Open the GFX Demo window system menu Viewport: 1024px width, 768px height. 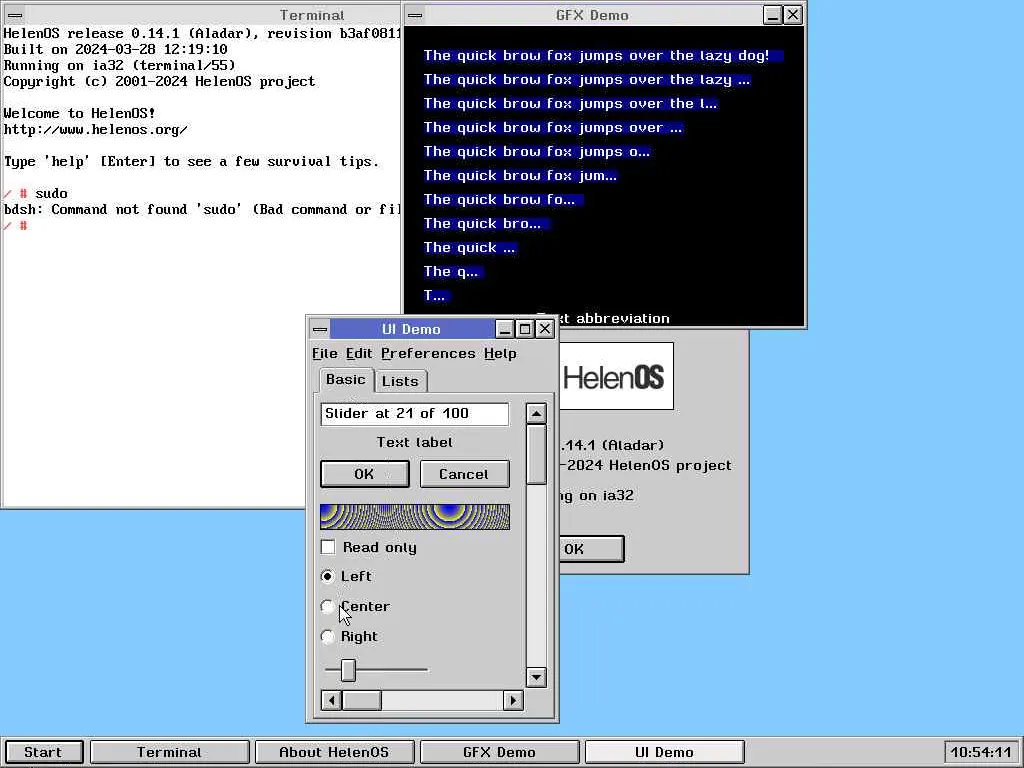[x=415, y=15]
